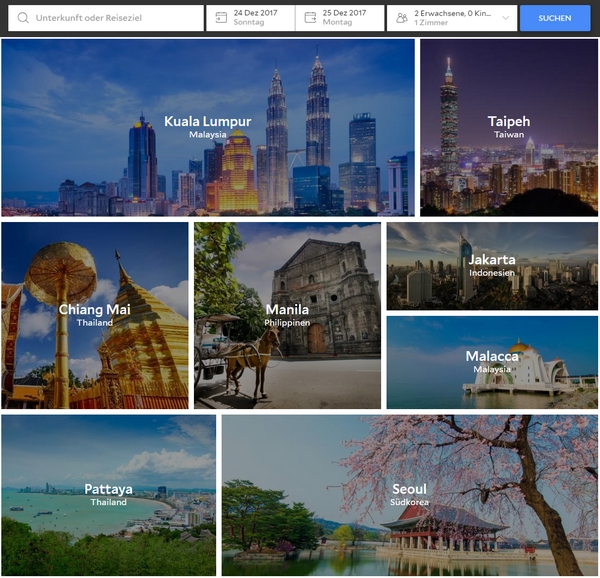
Task: Click the check-in calendar icon
Action: [x=221, y=18]
